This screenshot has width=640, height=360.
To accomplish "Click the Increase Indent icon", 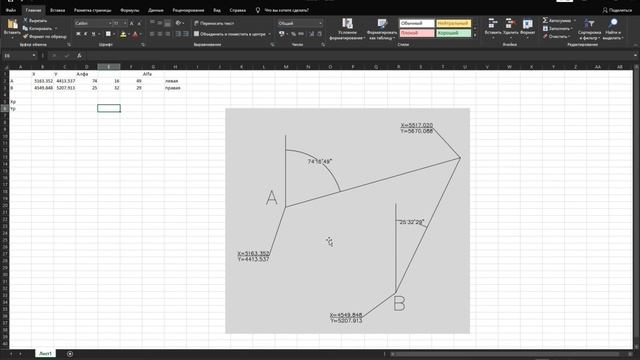I will [x=186, y=34].
